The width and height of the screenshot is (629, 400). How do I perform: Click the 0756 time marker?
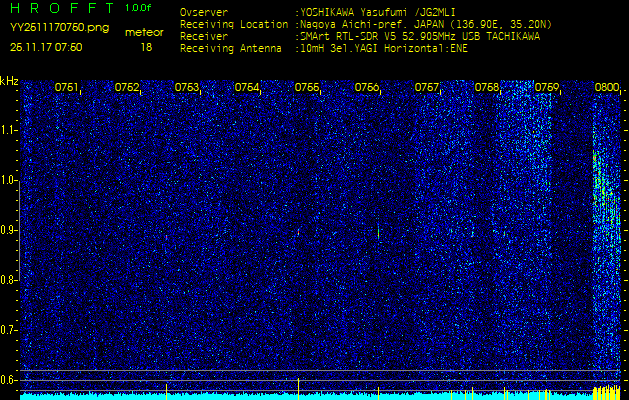(x=367, y=87)
